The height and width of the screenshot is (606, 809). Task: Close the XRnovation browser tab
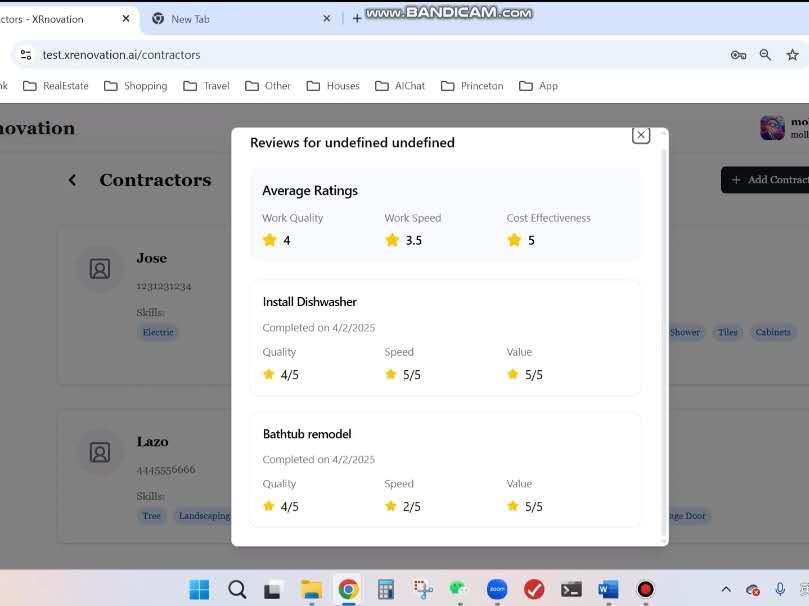[x=126, y=19]
